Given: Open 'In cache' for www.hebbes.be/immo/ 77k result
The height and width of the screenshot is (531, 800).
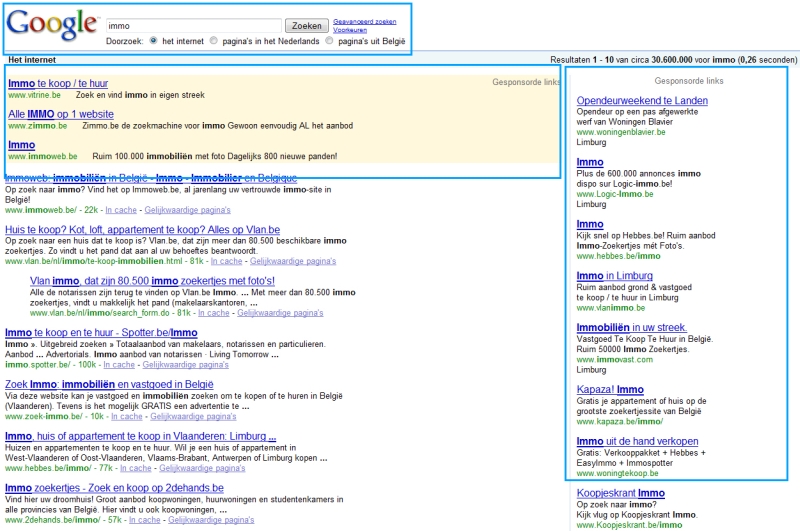Looking at the screenshot, I should [x=136, y=468].
